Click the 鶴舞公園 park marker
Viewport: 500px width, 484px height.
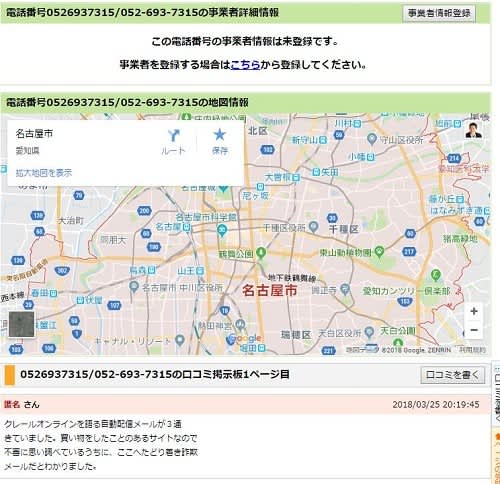point(261,253)
